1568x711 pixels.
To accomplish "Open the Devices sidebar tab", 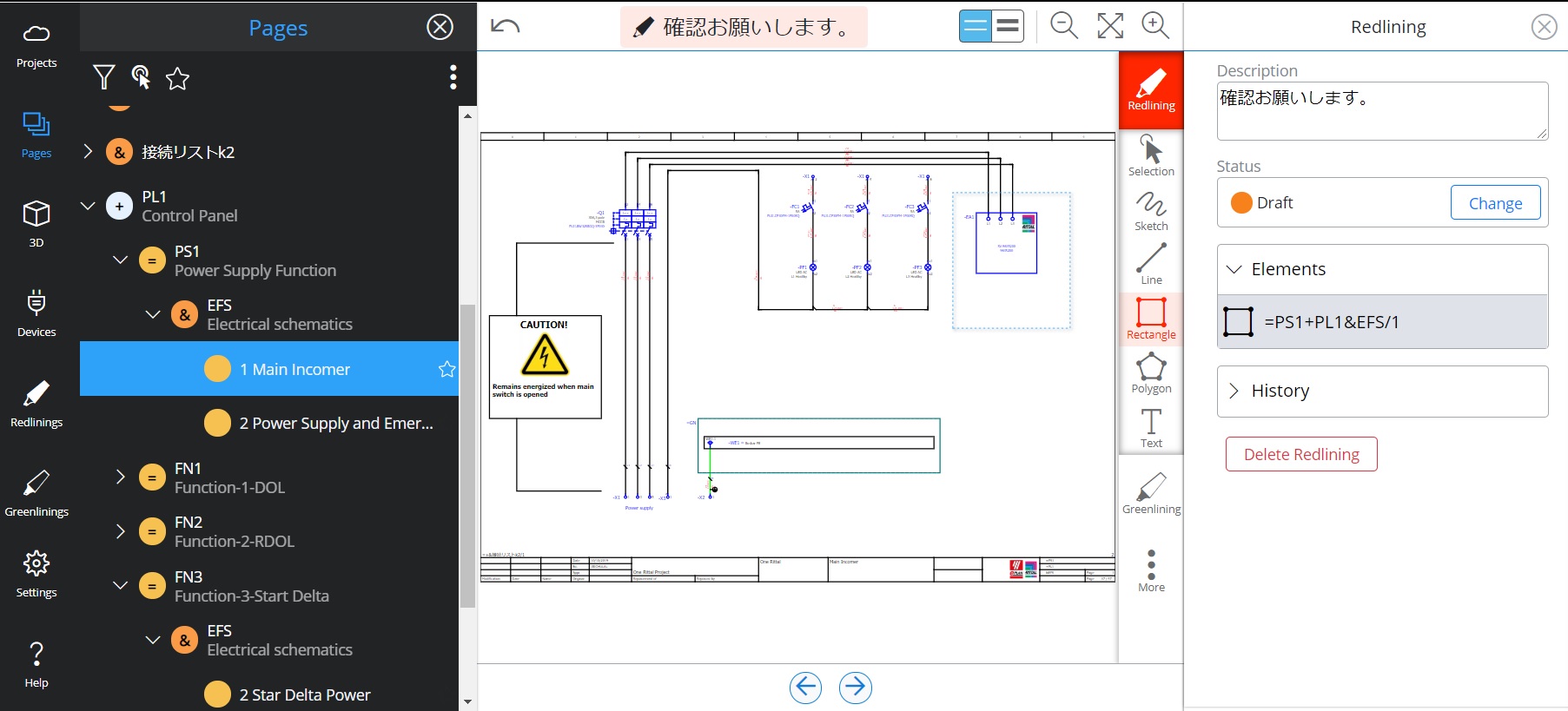I will coord(36,313).
